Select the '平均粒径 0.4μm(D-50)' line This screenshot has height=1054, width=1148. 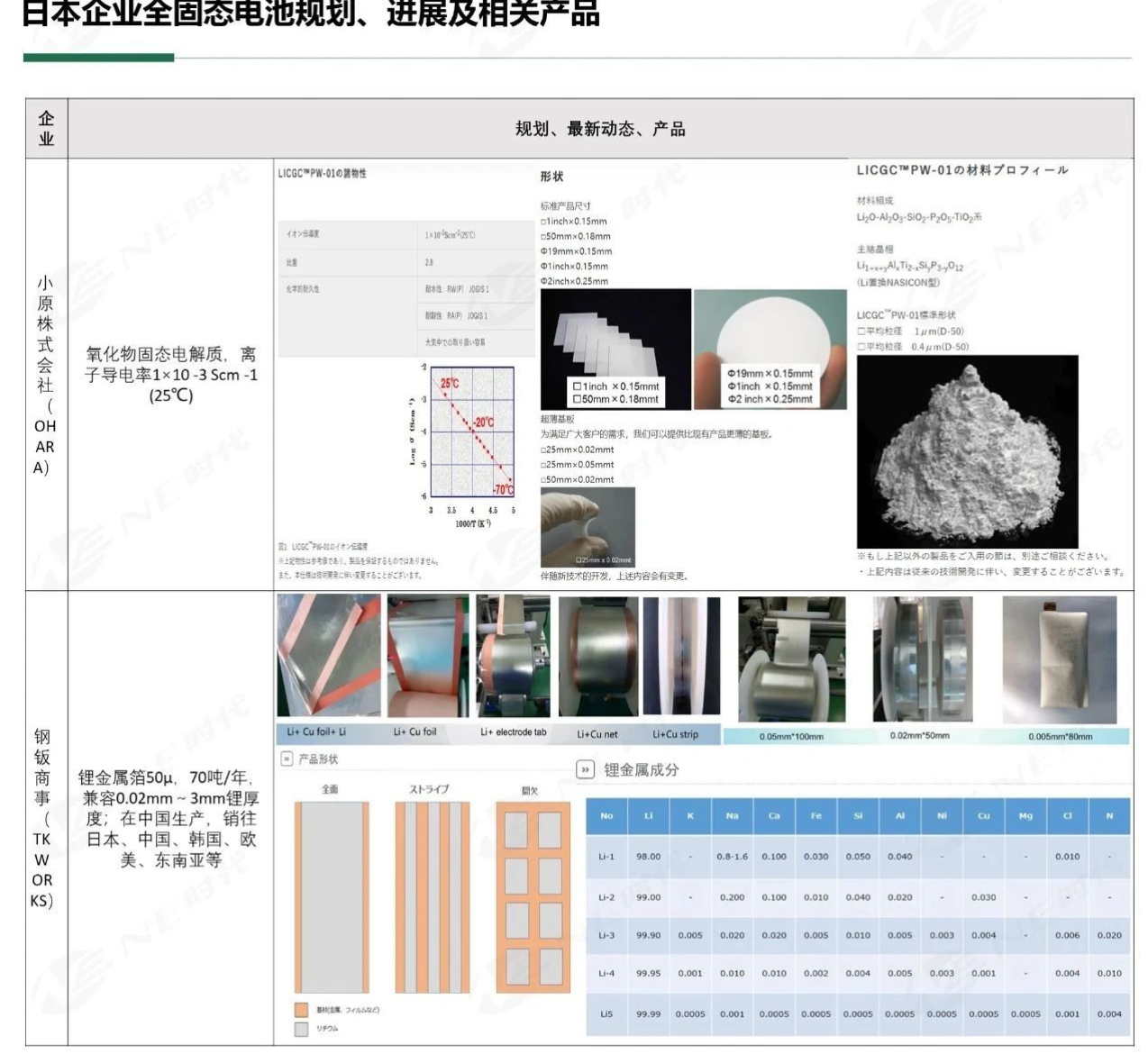pyautogui.click(x=913, y=347)
